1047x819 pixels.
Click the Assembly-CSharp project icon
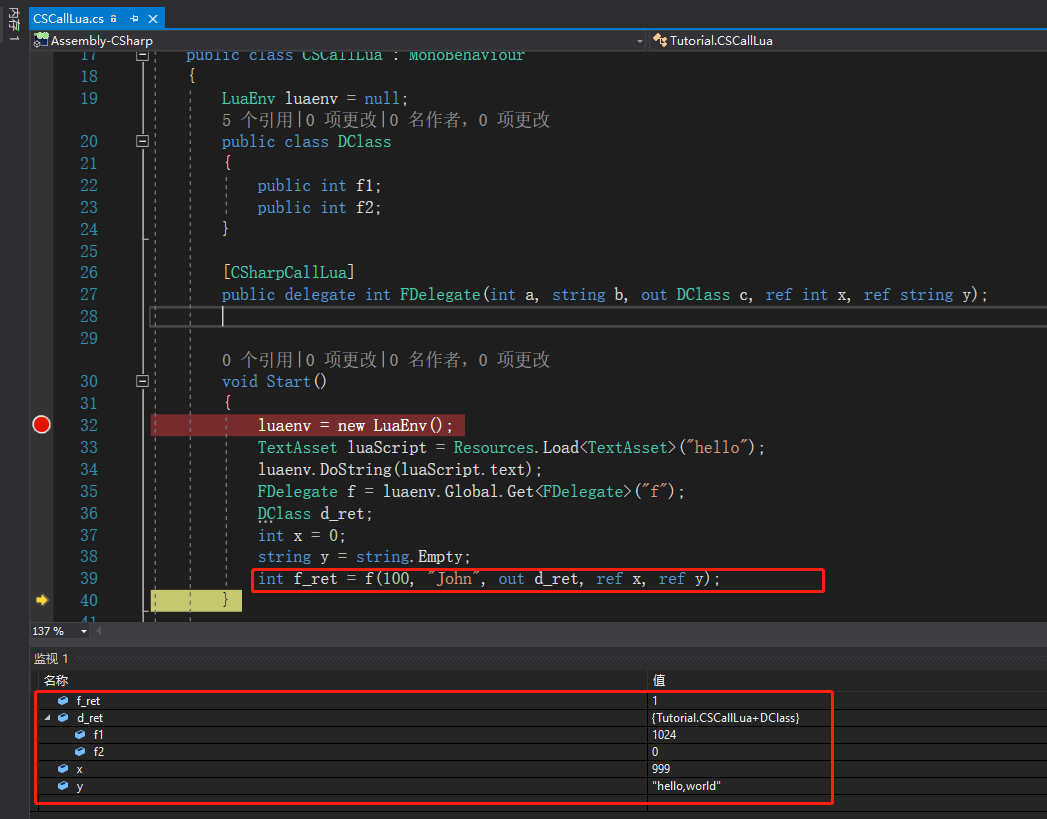[x=41, y=40]
